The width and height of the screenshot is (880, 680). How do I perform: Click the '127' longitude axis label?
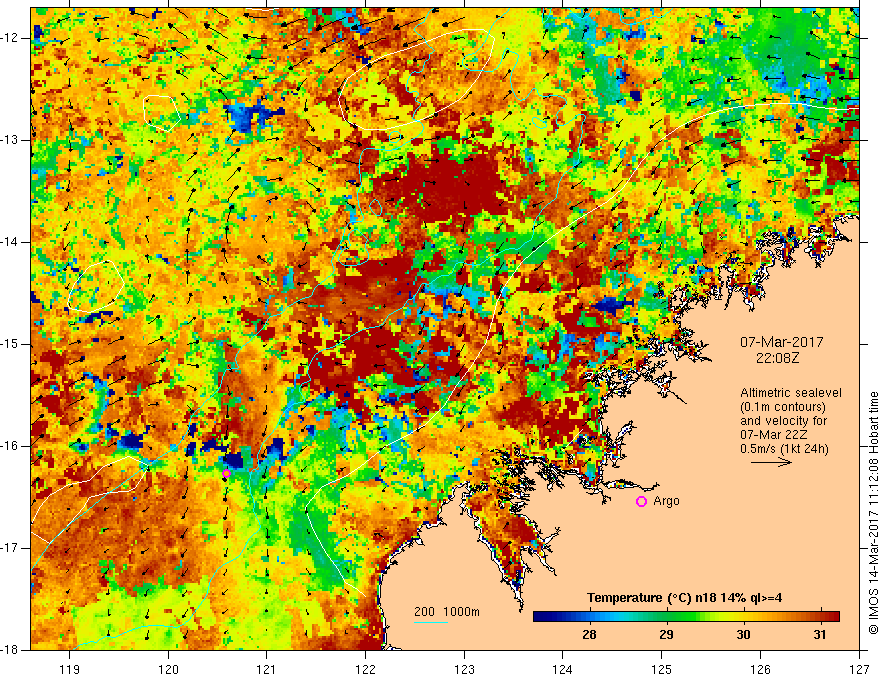coord(859,669)
